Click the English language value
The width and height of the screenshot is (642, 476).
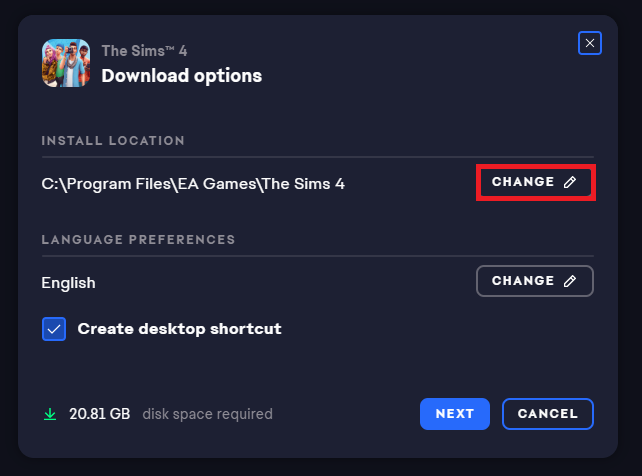[x=68, y=283]
